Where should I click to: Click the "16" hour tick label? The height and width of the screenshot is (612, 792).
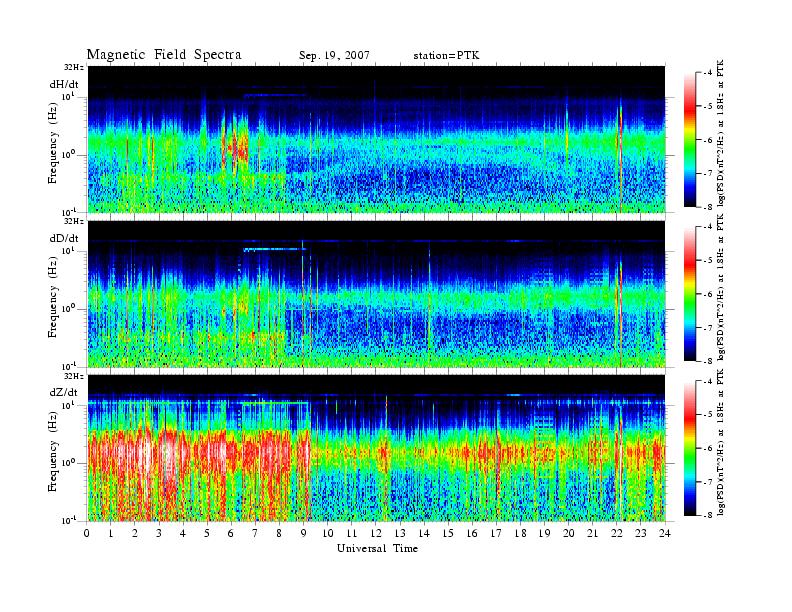tap(472, 533)
